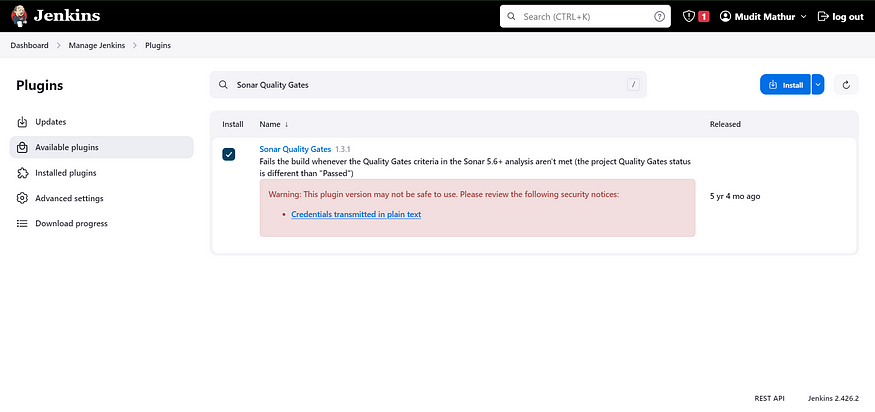Click the Advanced settings gear icon
The height and width of the screenshot is (412, 875).
click(x=22, y=198)
